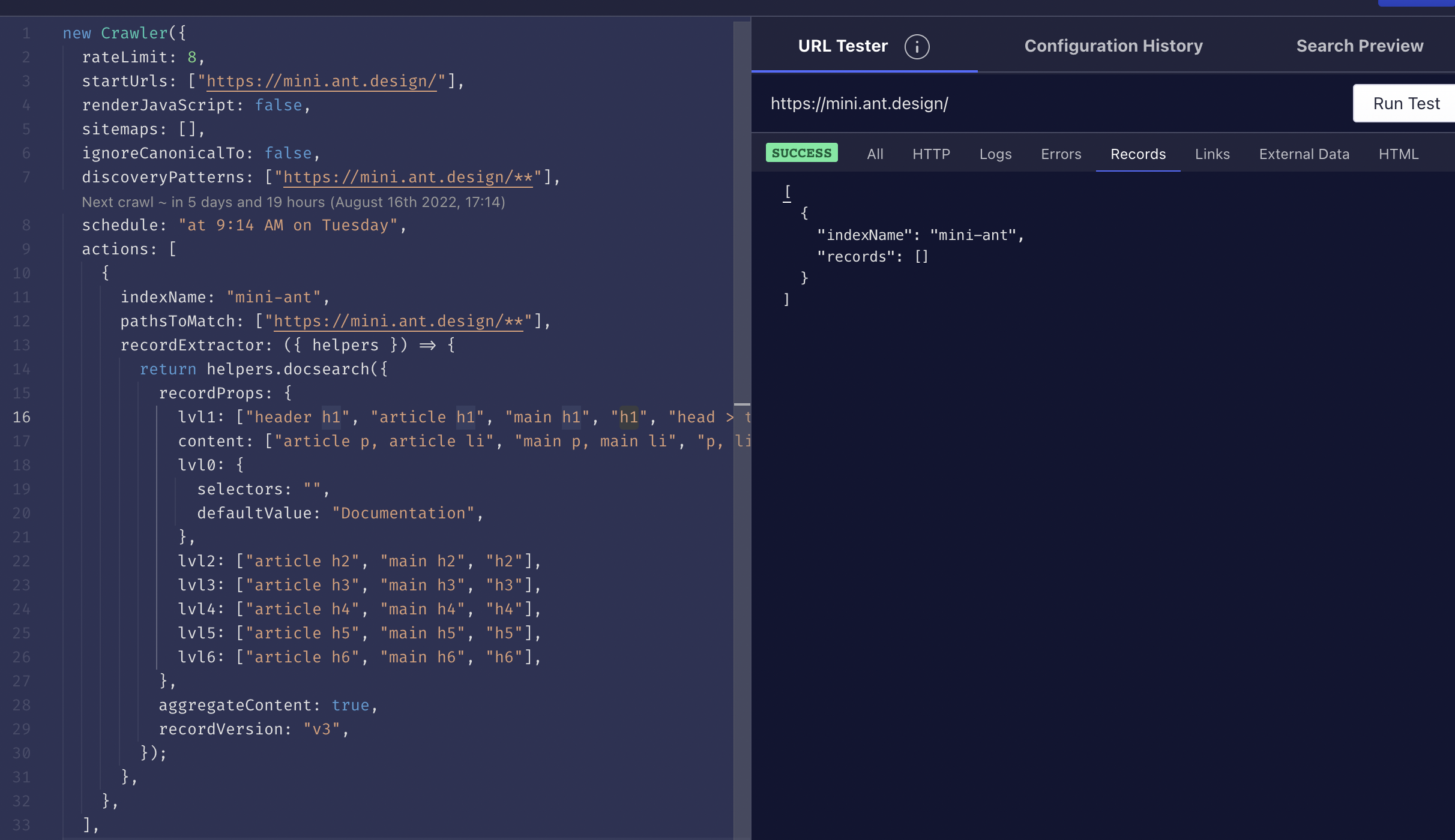This screenshot has height=840, width=1455.
Task: Select the External Data results tab
Action: tap(1304, 154)
